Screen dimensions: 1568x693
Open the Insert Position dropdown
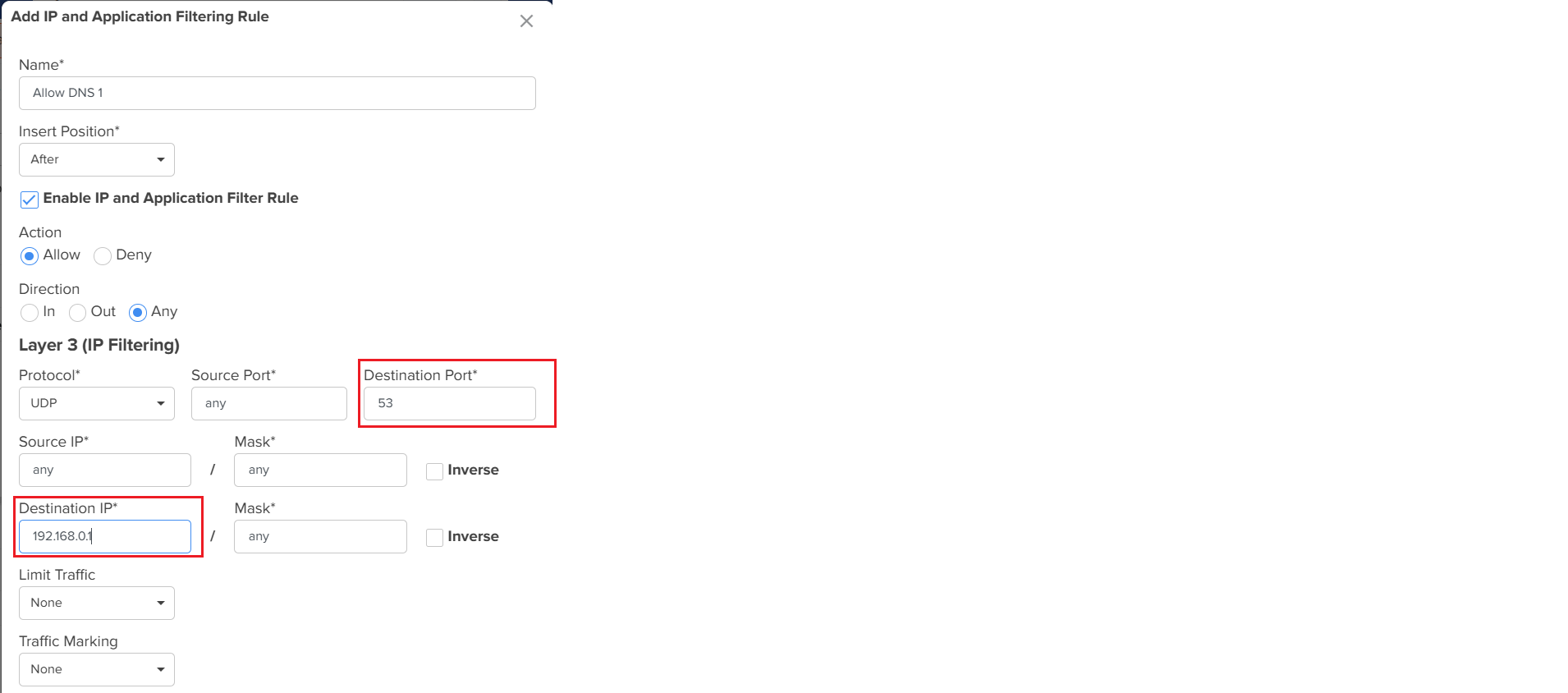coord(97,160)
